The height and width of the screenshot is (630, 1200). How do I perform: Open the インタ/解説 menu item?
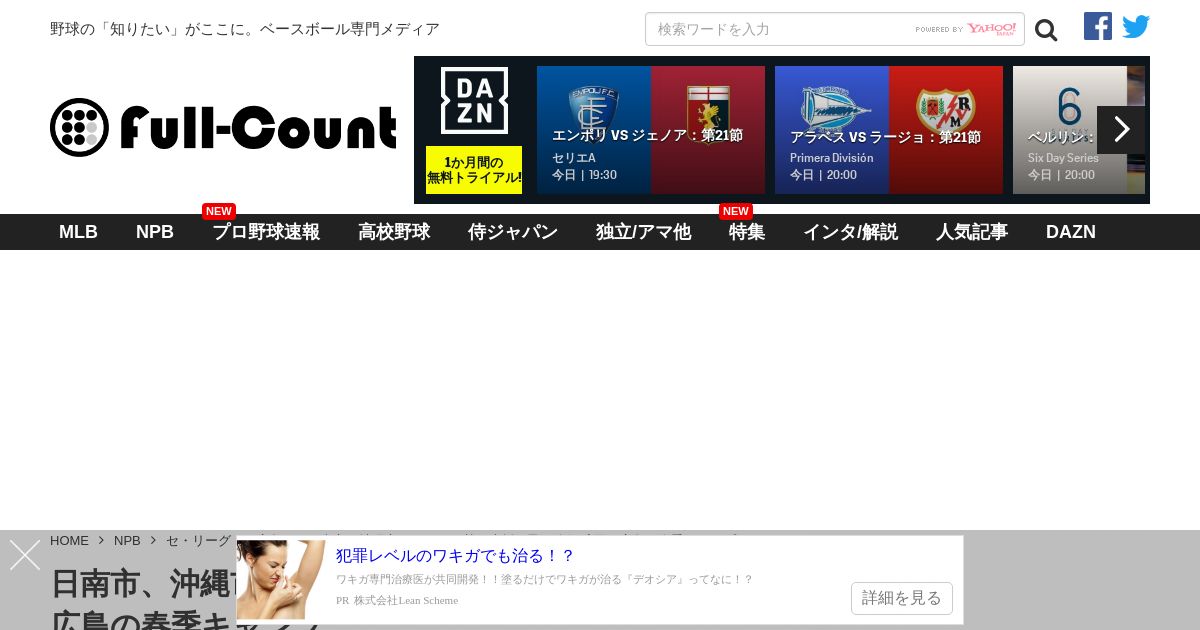(850, 232)
